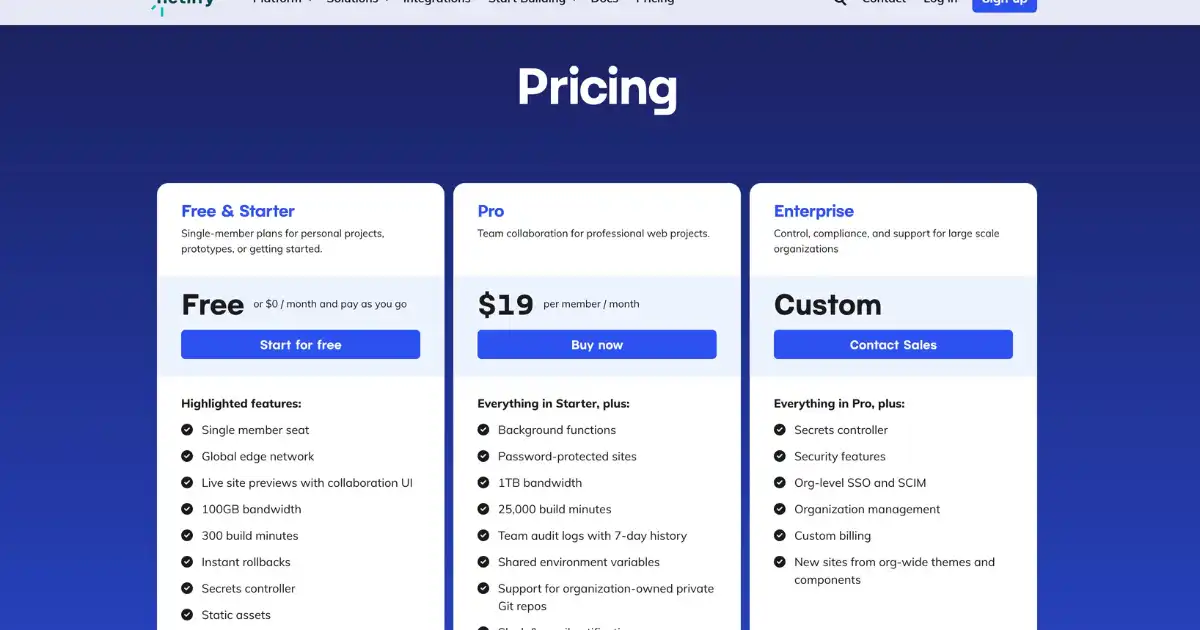Click check icon next to Background functions
1200x630 pixels.
point(483,430)
